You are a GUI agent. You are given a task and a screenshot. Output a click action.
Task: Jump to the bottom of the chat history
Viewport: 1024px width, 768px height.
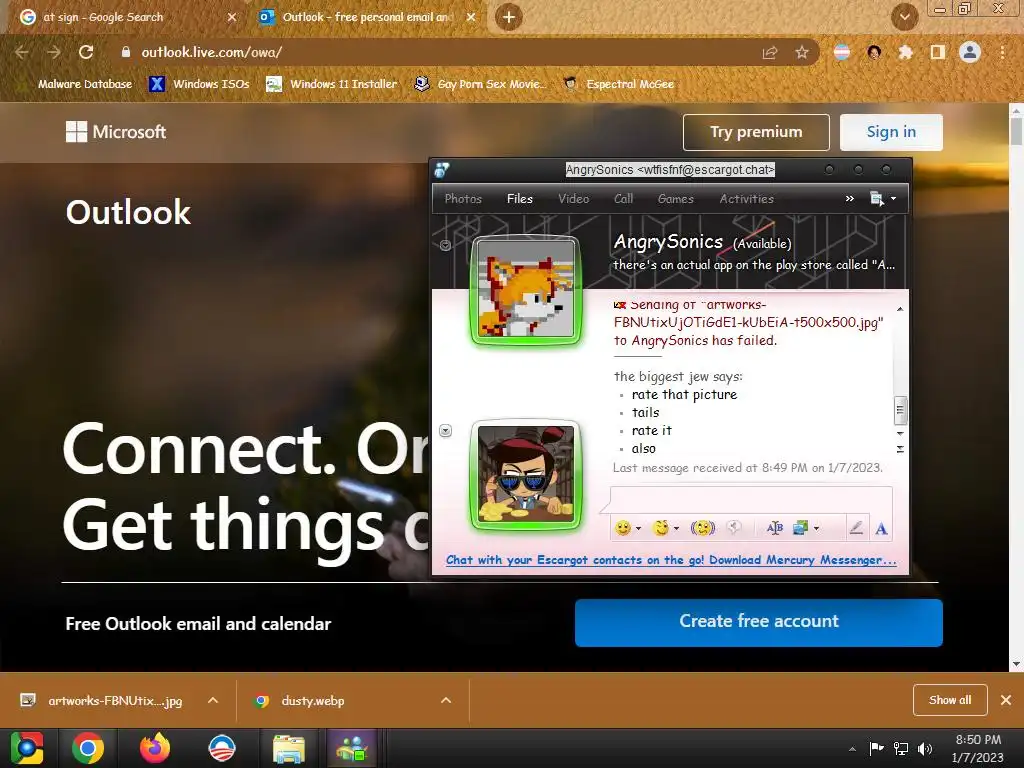coord(900,449)
